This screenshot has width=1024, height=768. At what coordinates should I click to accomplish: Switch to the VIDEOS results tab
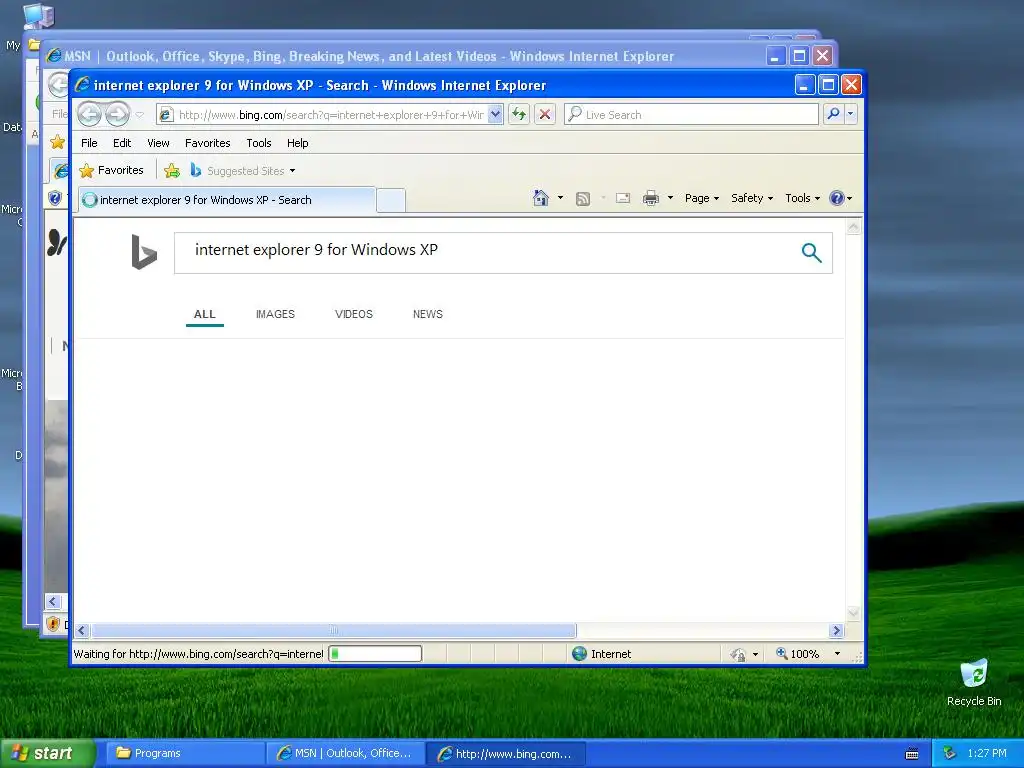pyautogui.click(x=353, y=314)
